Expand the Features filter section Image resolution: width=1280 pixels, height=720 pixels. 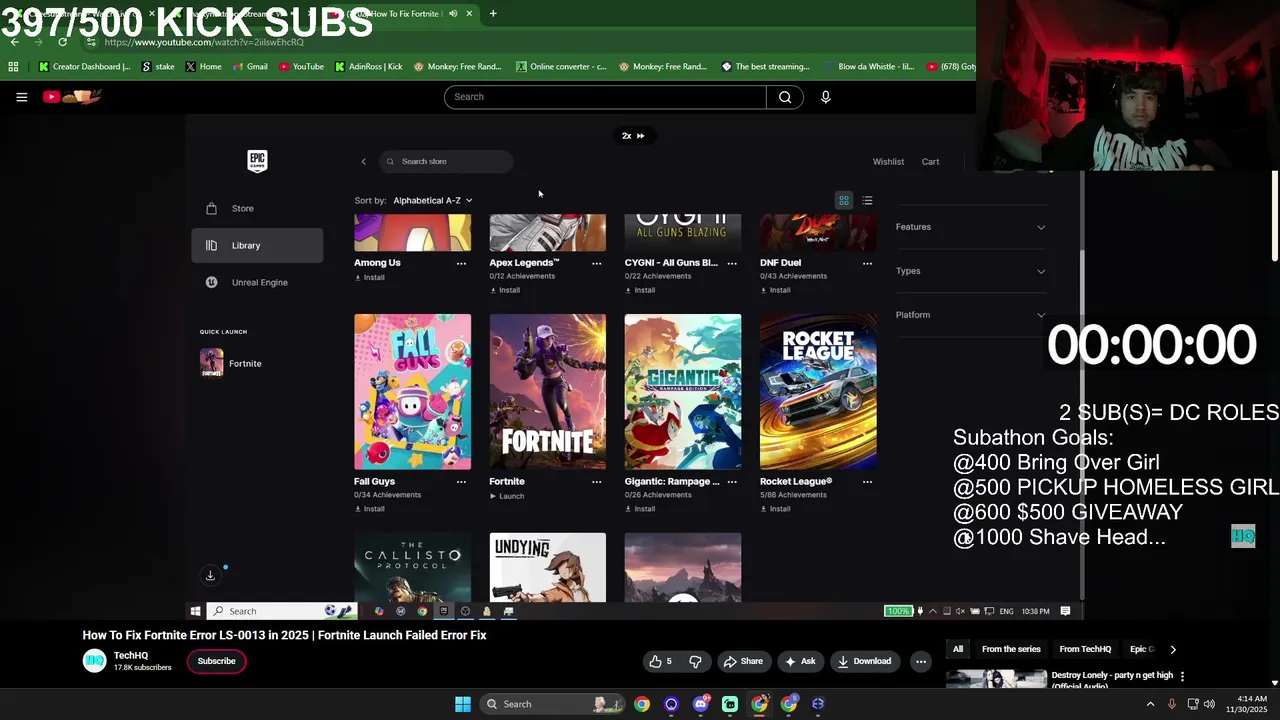click(970, 227)
